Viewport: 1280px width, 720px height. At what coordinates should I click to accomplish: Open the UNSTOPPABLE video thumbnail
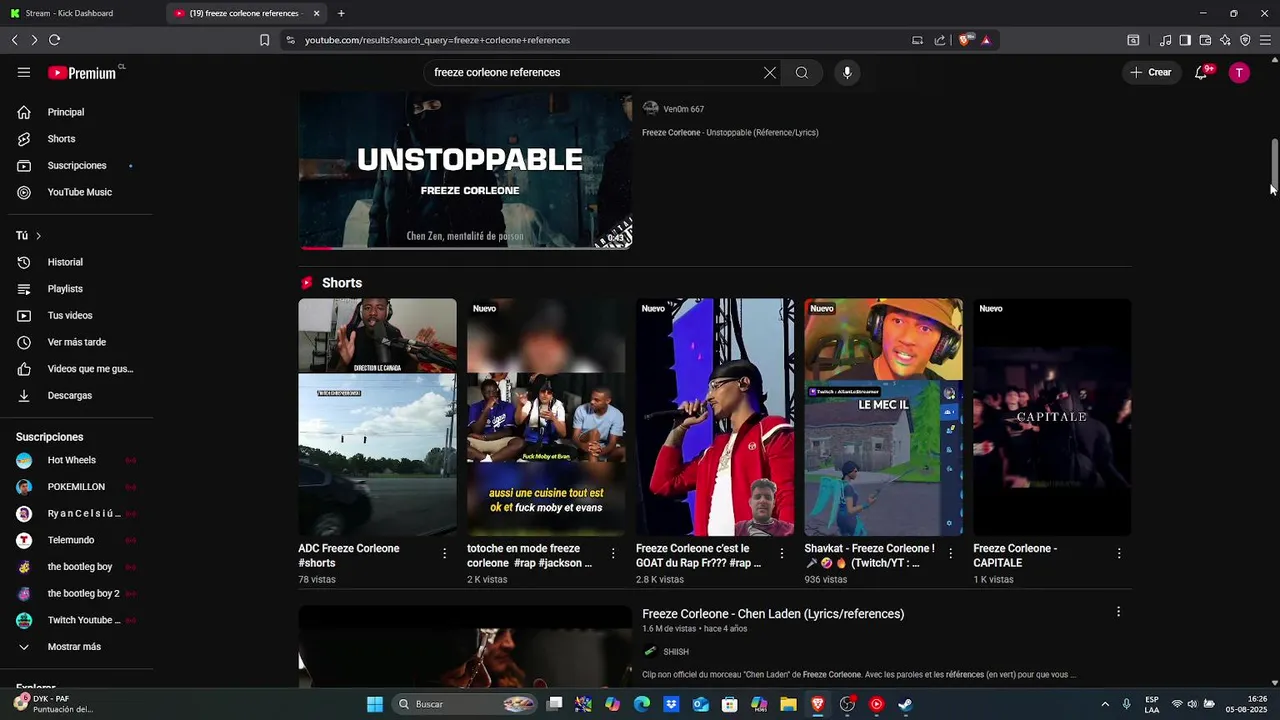coord(465,170)
